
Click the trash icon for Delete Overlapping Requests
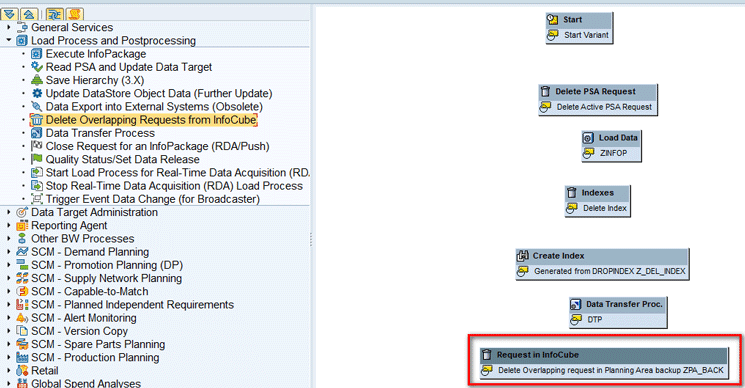[x=37, y=120]
